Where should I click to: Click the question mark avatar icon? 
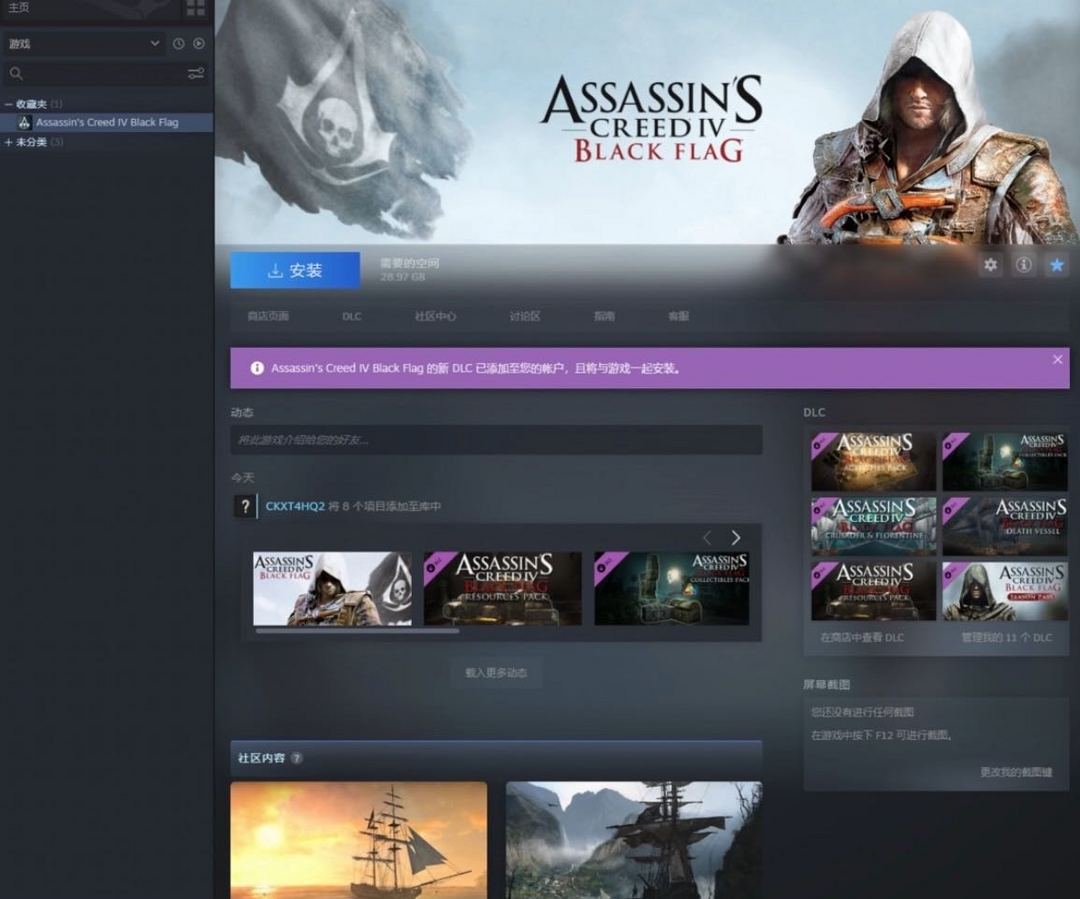coord(245,506)
